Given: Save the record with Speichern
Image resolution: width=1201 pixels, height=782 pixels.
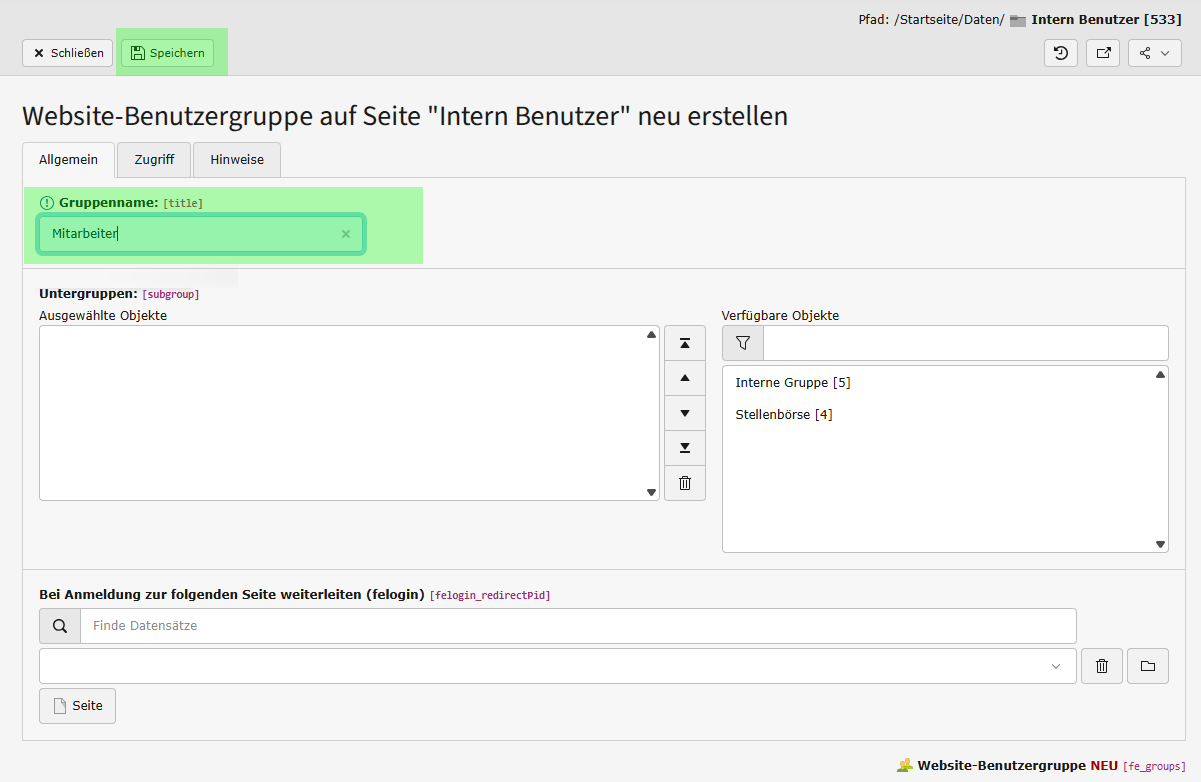Looking at the screenshot, I should point(168,53).
